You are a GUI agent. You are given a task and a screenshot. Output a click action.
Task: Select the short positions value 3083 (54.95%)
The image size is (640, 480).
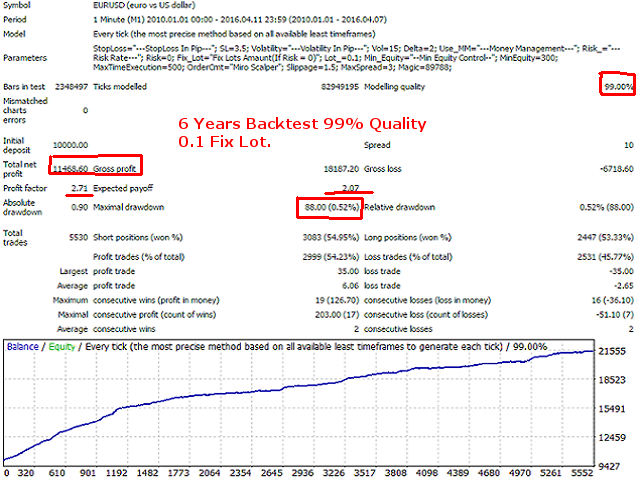(x=331, y=238)
